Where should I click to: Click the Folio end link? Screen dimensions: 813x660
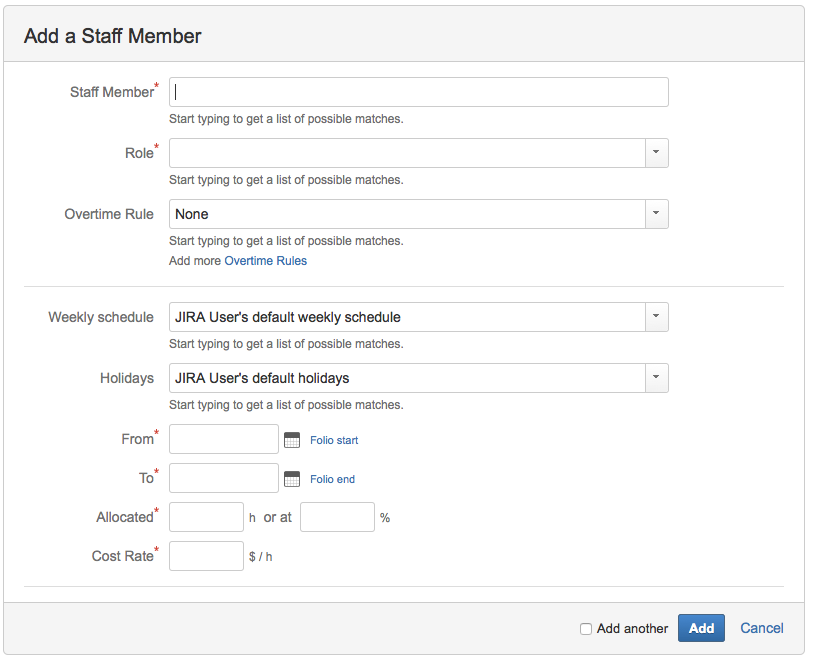[x=330, y=478]
